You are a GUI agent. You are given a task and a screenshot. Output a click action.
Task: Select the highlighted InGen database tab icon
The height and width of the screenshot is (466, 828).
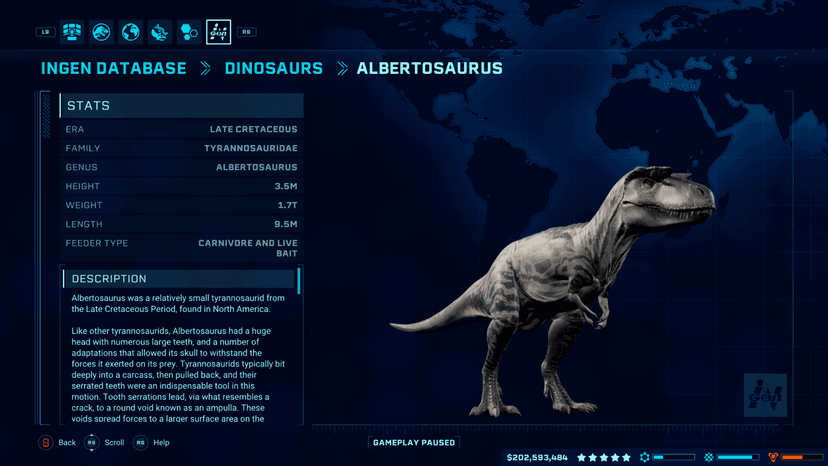(x=219, y=32)
